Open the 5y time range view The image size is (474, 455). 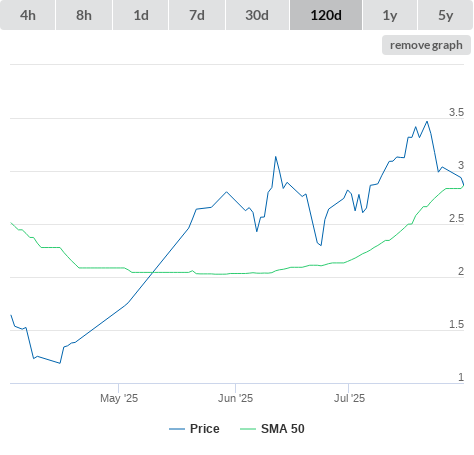446,15
